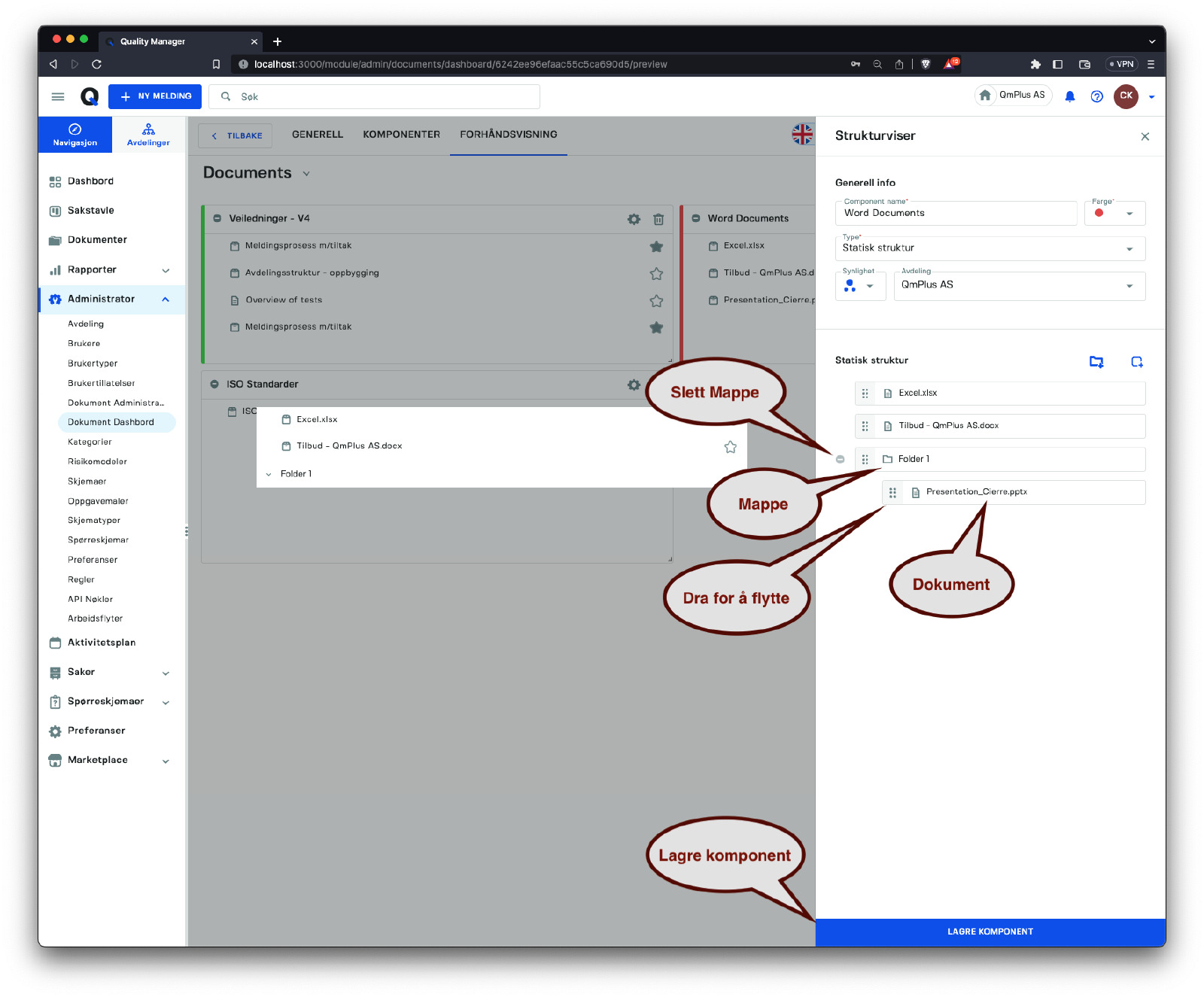Toggle favorite star for Avdelingsstruktur - oppbygging
Screen dimensions: 1204x997
coord(656,274)
